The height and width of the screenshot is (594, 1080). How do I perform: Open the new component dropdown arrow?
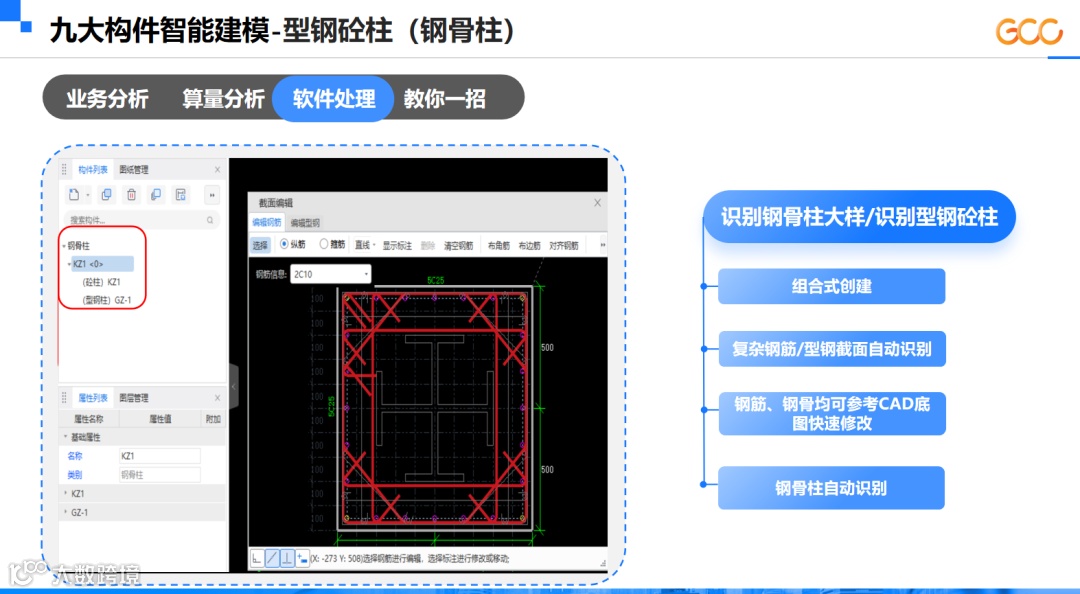point(87,196)
